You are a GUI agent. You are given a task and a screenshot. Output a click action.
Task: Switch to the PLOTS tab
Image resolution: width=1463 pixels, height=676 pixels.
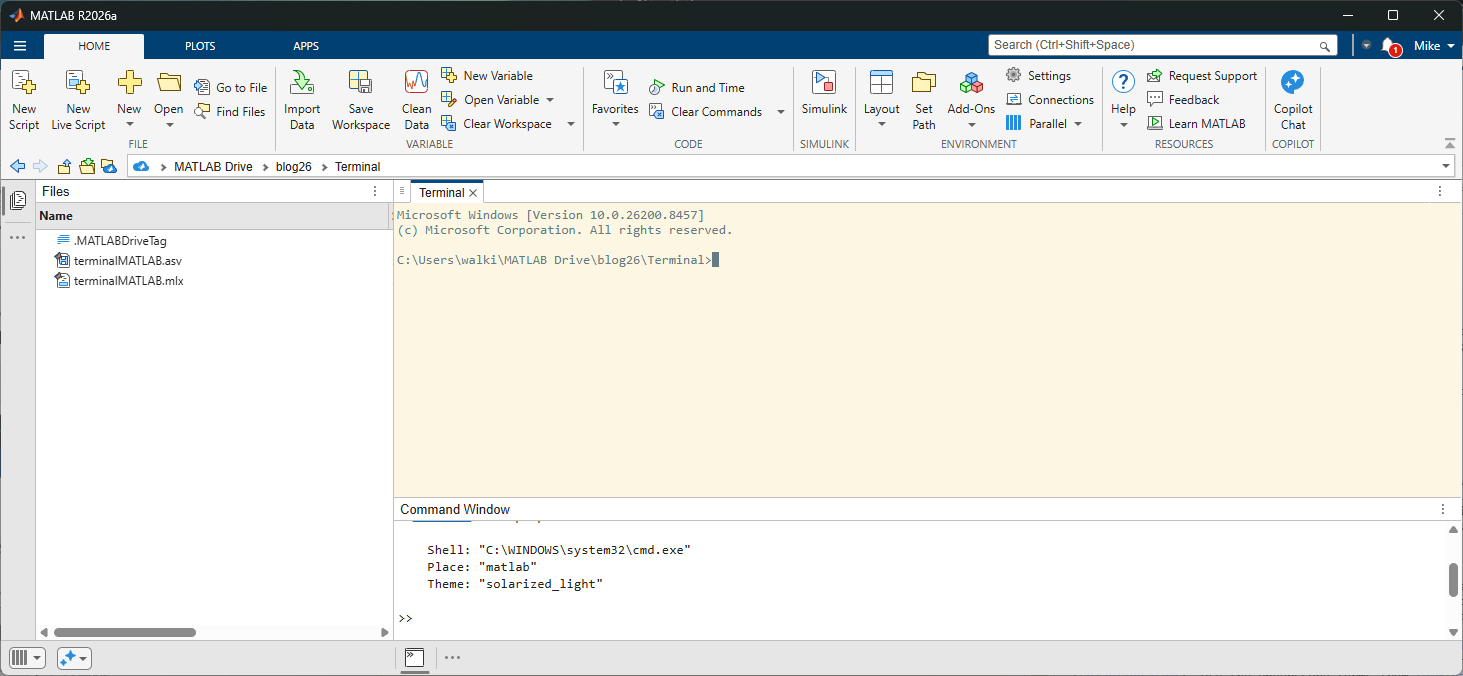pyautogui.click(x=200, y=46)
